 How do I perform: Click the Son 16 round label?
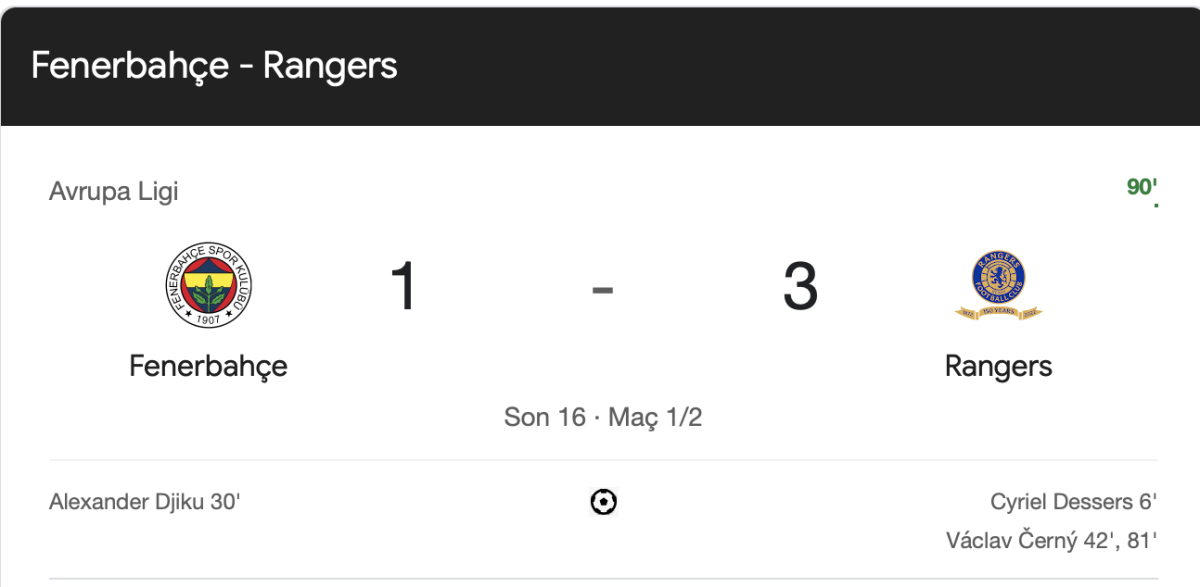(544, 417)
